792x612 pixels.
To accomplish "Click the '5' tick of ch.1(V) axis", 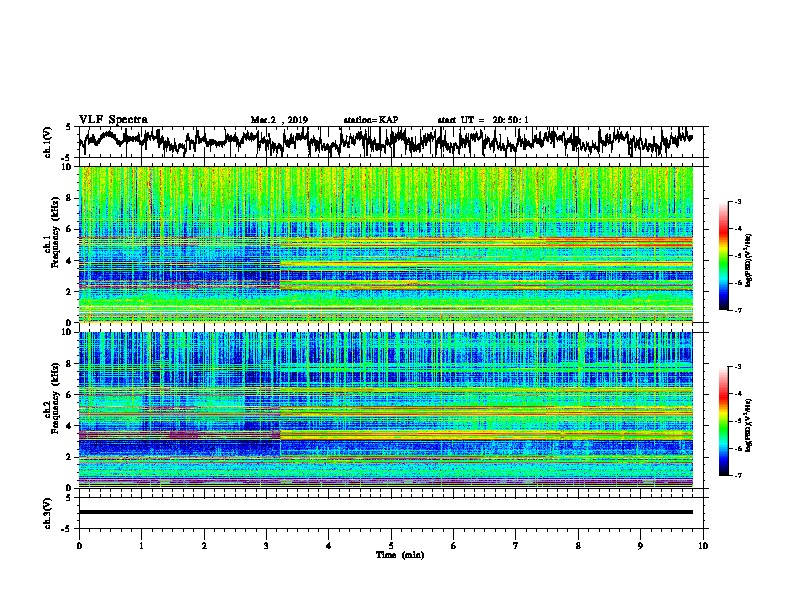I will click(68, 127).
